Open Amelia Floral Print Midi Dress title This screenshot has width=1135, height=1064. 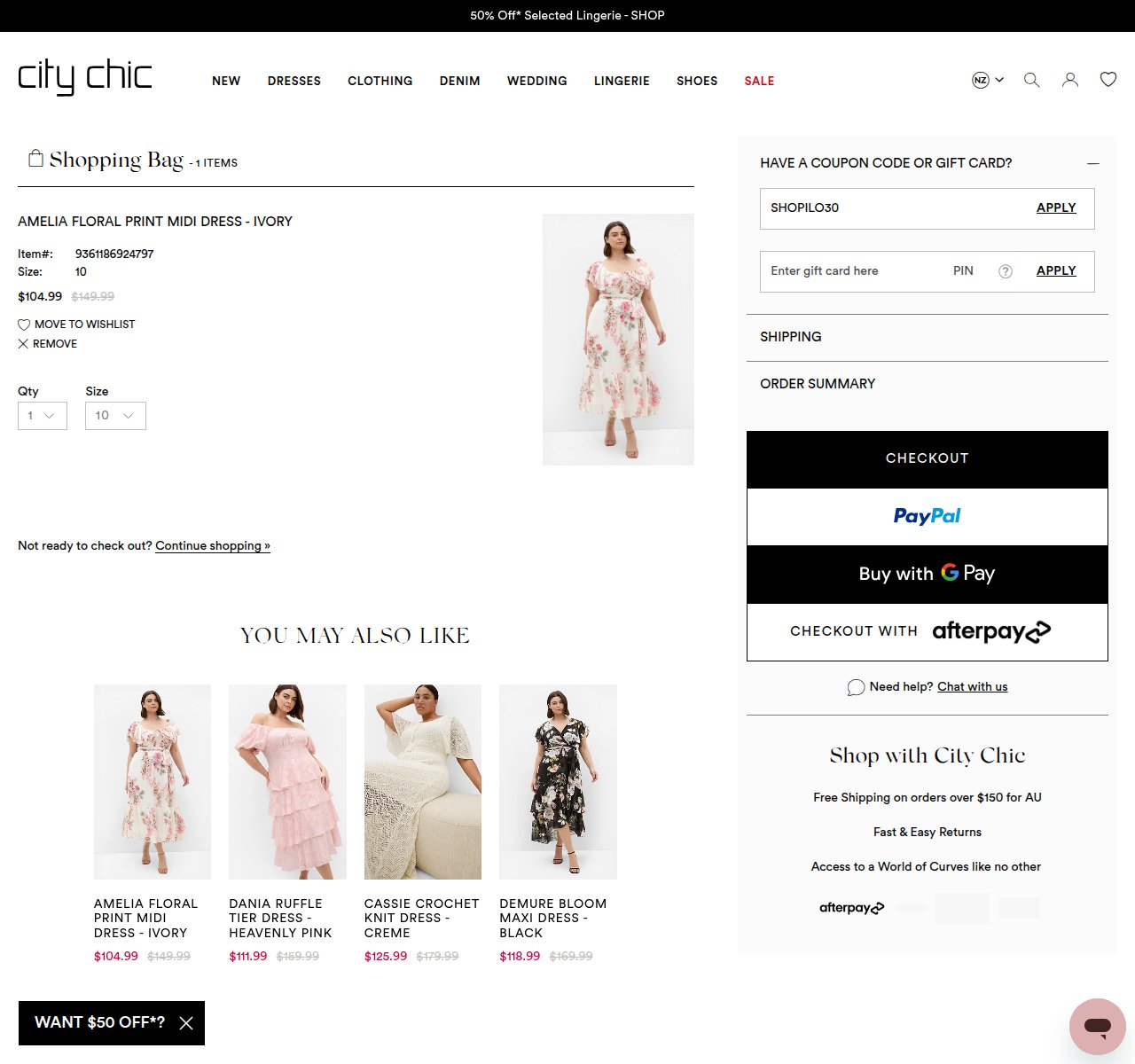click(155, 222)
